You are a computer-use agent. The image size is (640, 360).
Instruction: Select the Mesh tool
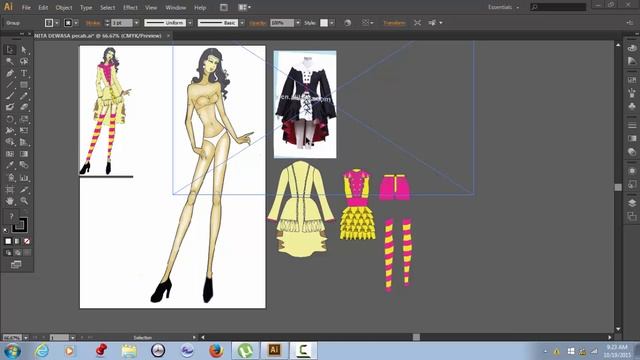tap(10, 154)
